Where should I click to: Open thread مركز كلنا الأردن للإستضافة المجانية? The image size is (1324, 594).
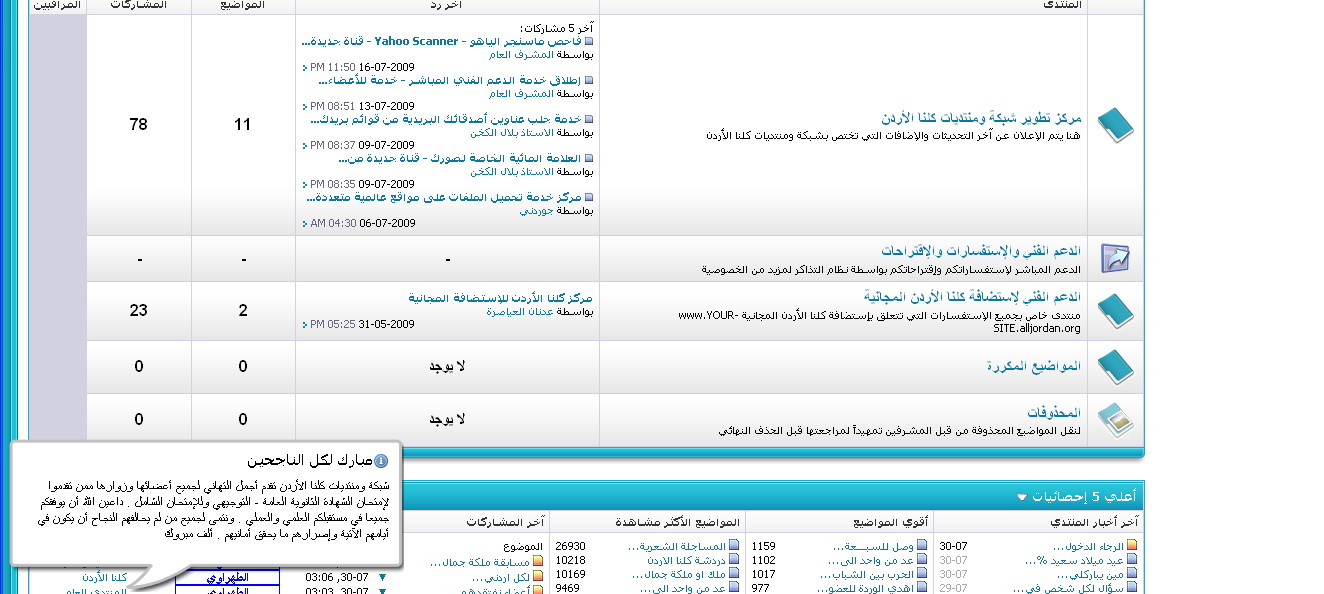(x=500, y=298)
